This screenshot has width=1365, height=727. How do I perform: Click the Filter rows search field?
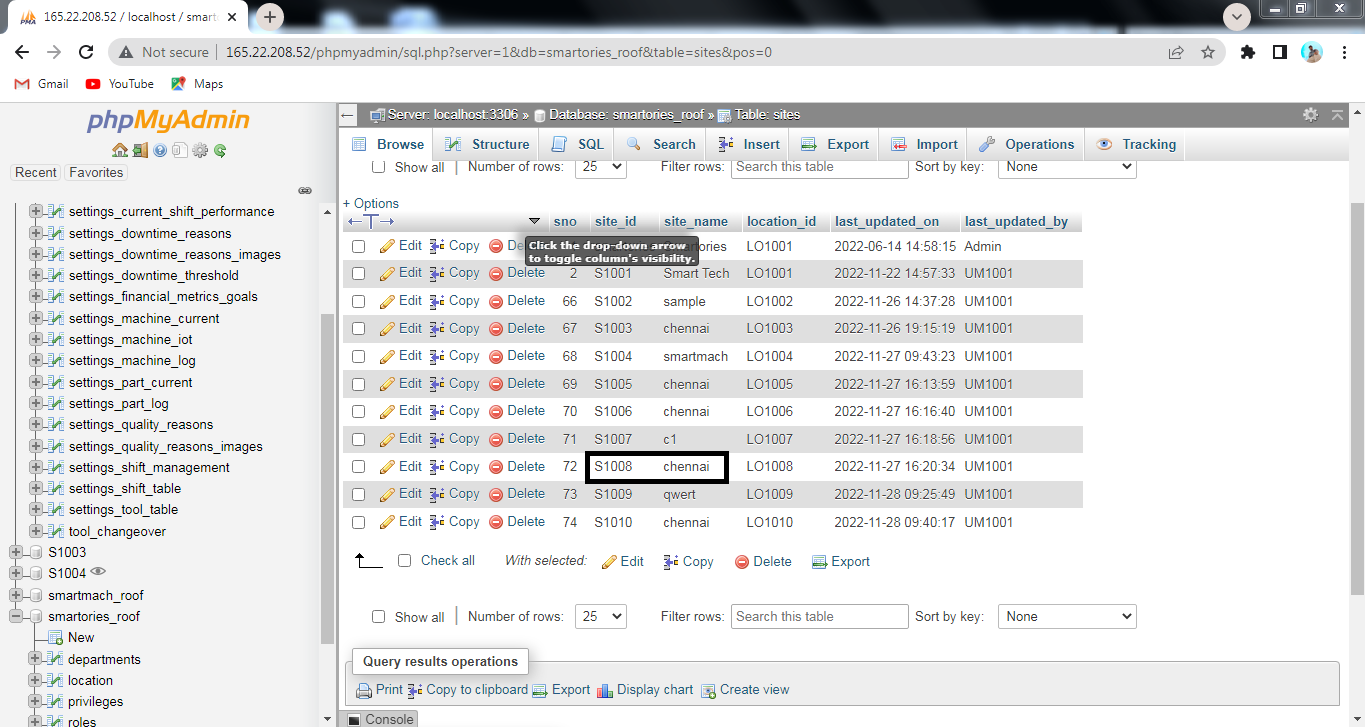point(819,167)
